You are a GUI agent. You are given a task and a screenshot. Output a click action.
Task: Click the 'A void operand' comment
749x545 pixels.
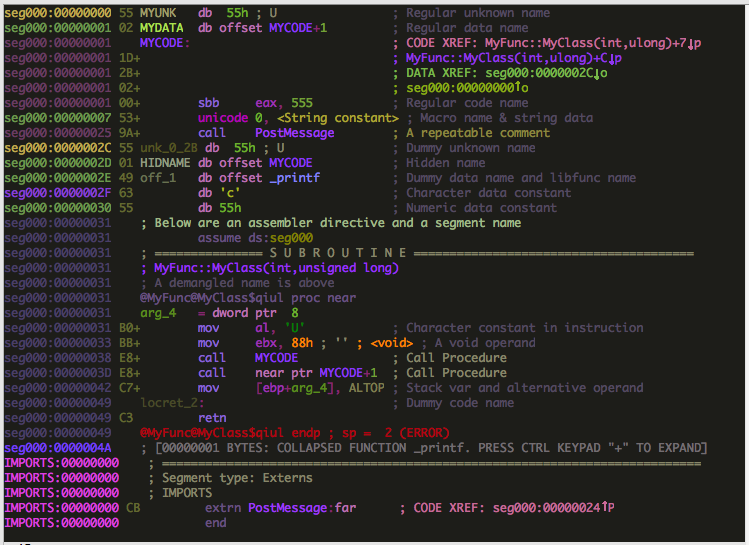tap(485, 343)
